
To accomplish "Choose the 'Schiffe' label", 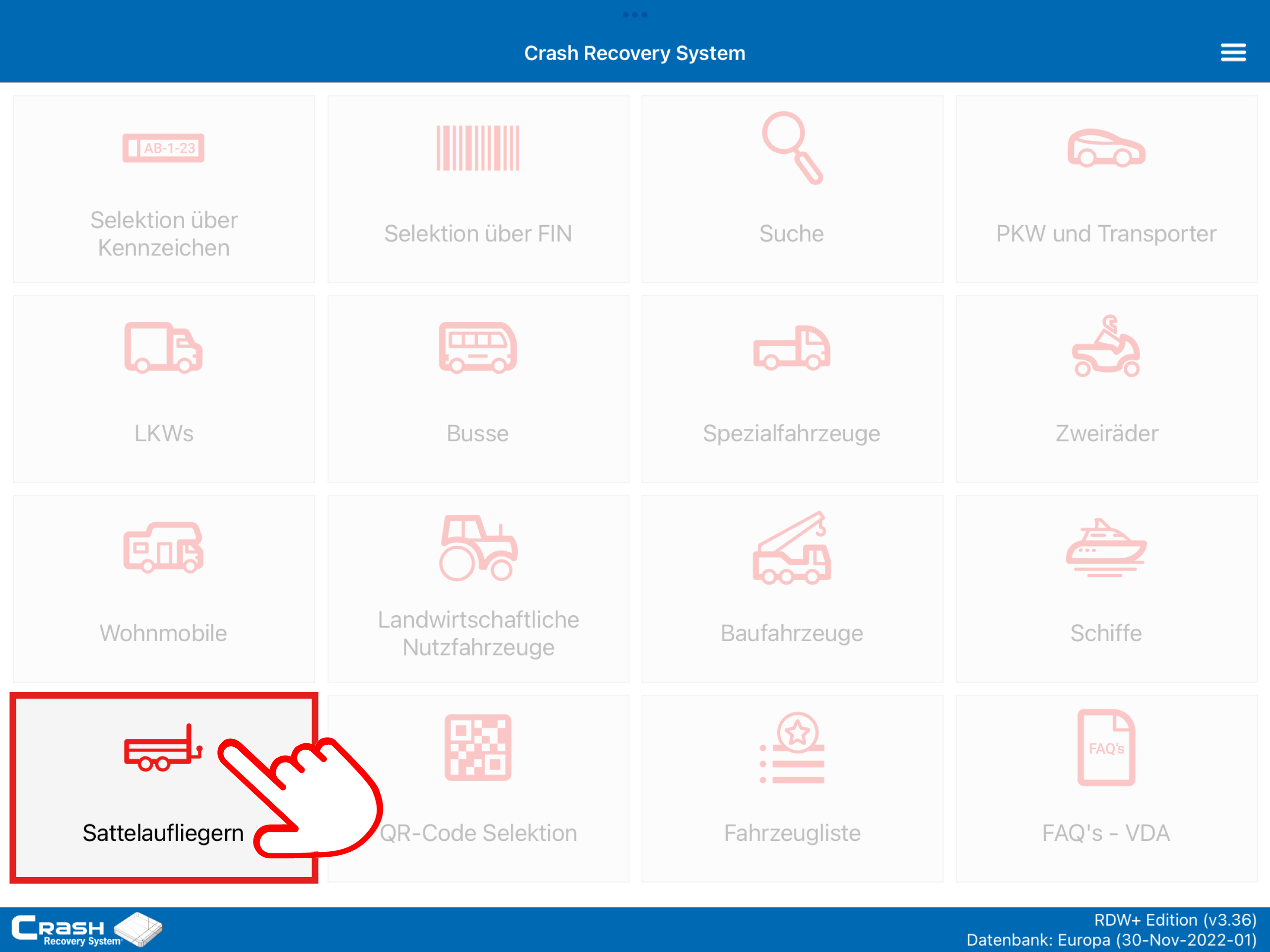I will (x=1106, y=633).
